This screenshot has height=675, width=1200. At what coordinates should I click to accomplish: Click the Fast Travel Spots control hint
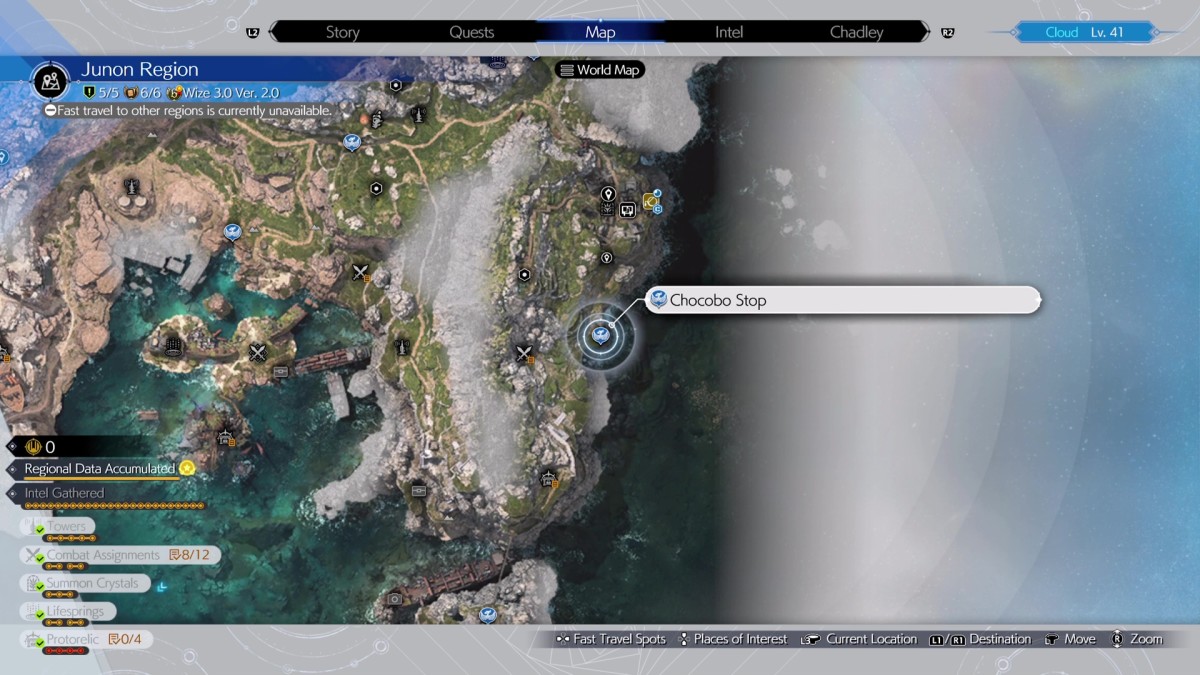[611, 639]
